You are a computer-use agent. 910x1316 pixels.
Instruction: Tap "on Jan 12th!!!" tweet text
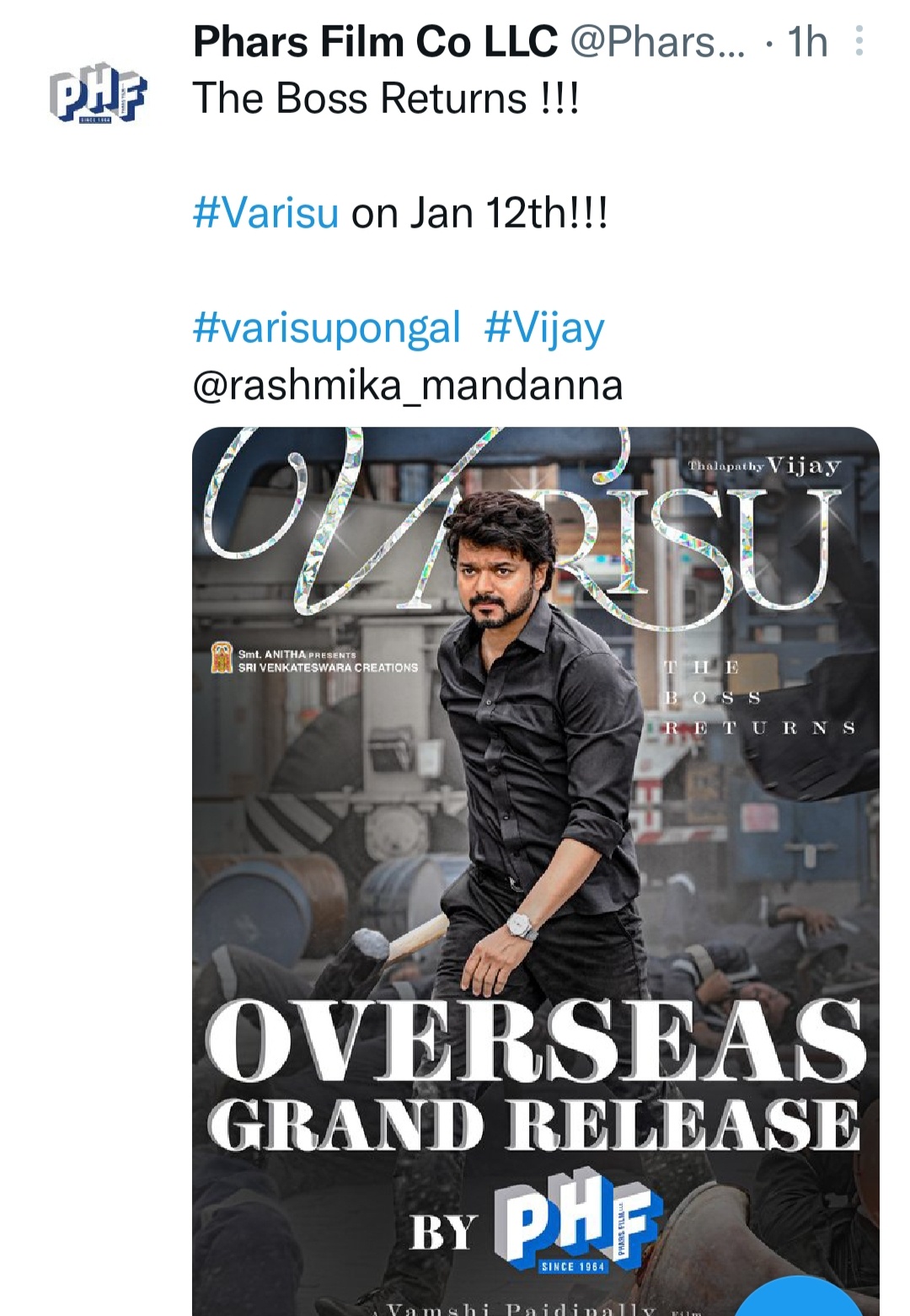click(479, 212)
